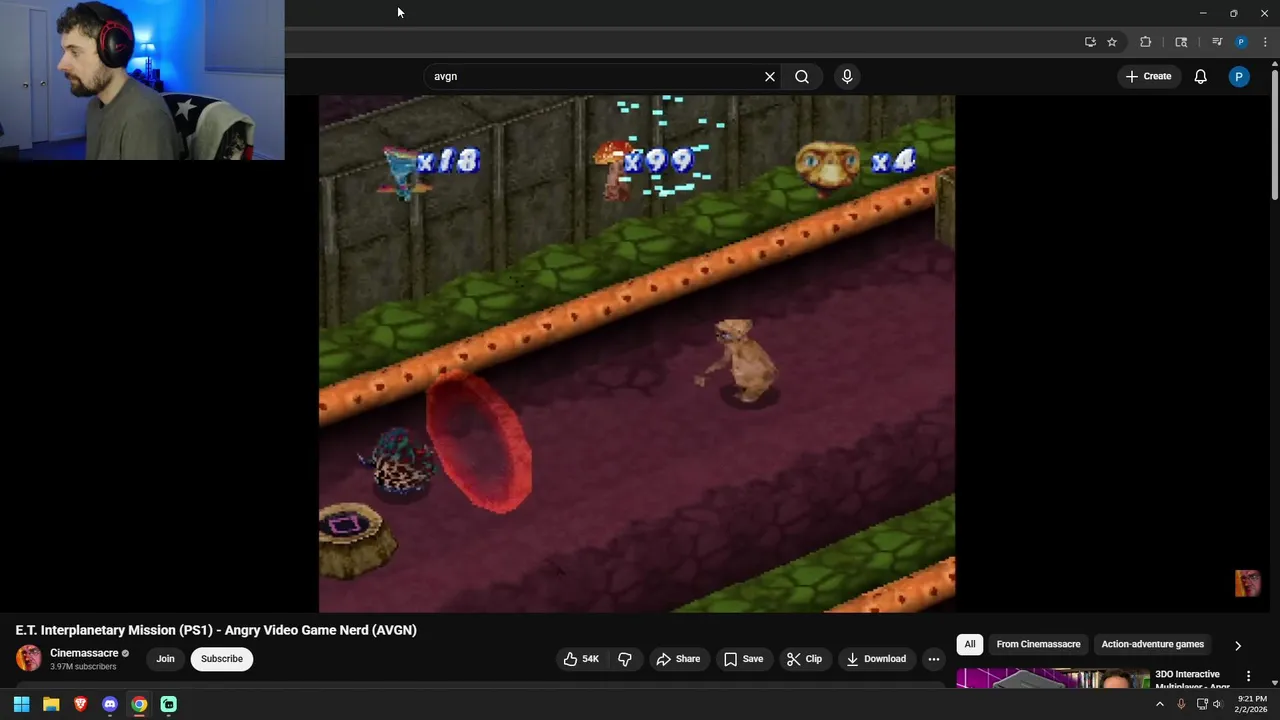Open File Explorer from the taskbar
This screenshot has width=1280, height=720.
pos(51,704)
